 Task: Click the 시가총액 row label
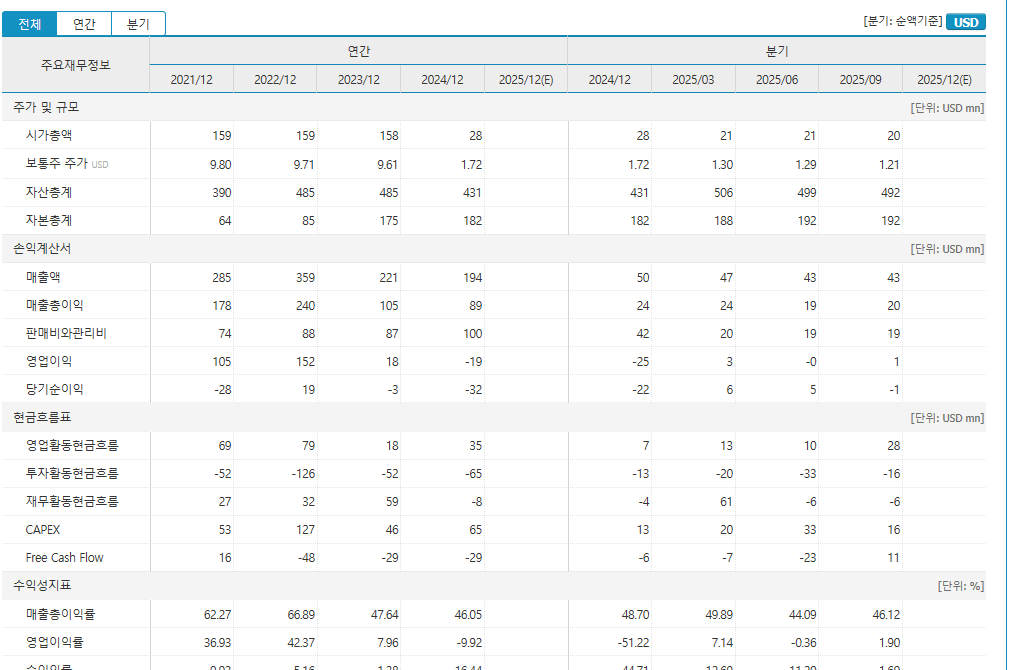pos(48,136)
